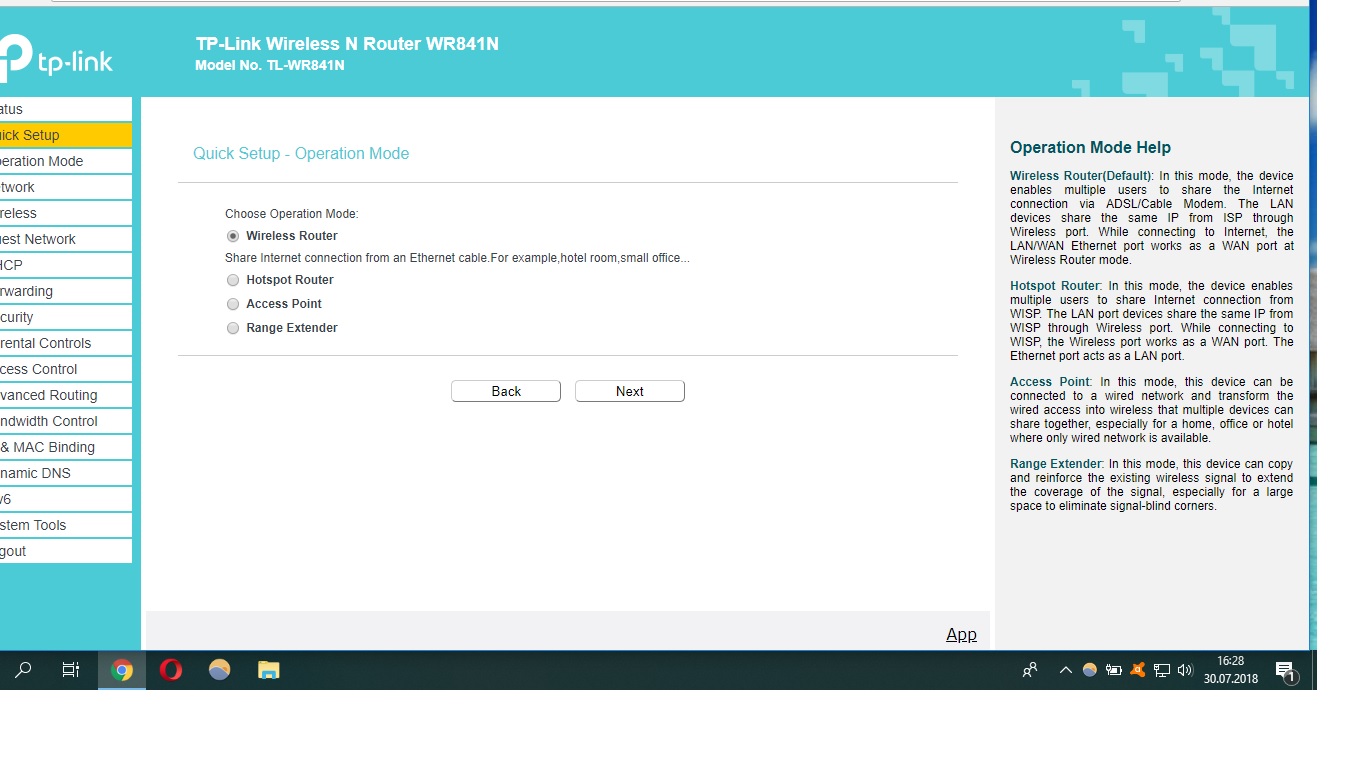Viewport: 1366px width, 768px height.
Task: Click the 'Quick Setup - Operation Mode' heading
Action: click(301, 153)
